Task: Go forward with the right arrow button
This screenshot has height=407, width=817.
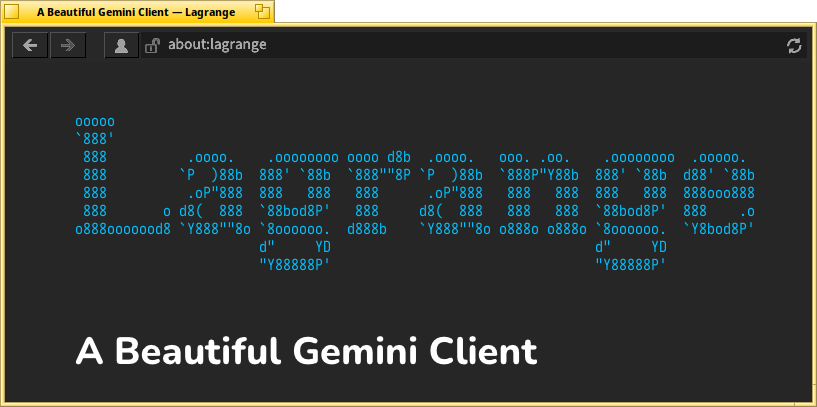Action: tap(67, 45)
